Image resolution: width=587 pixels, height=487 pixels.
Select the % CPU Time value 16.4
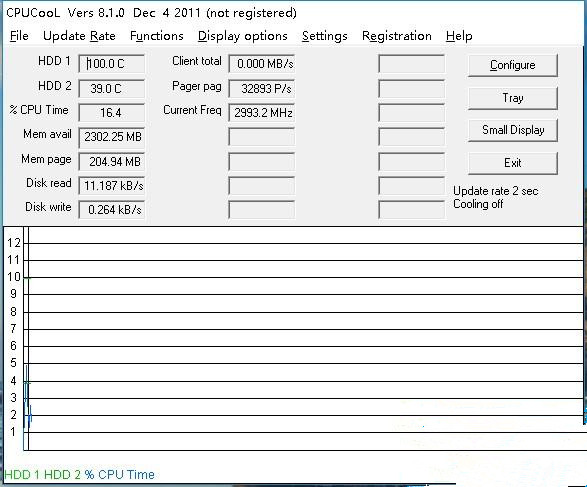[x=112, y=113]
